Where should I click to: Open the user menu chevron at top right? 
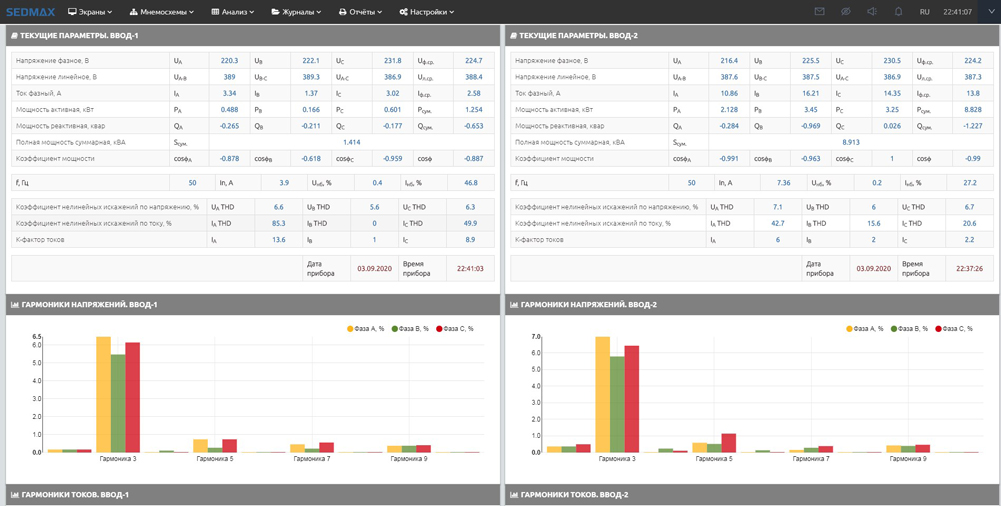[x=989, y=12]
